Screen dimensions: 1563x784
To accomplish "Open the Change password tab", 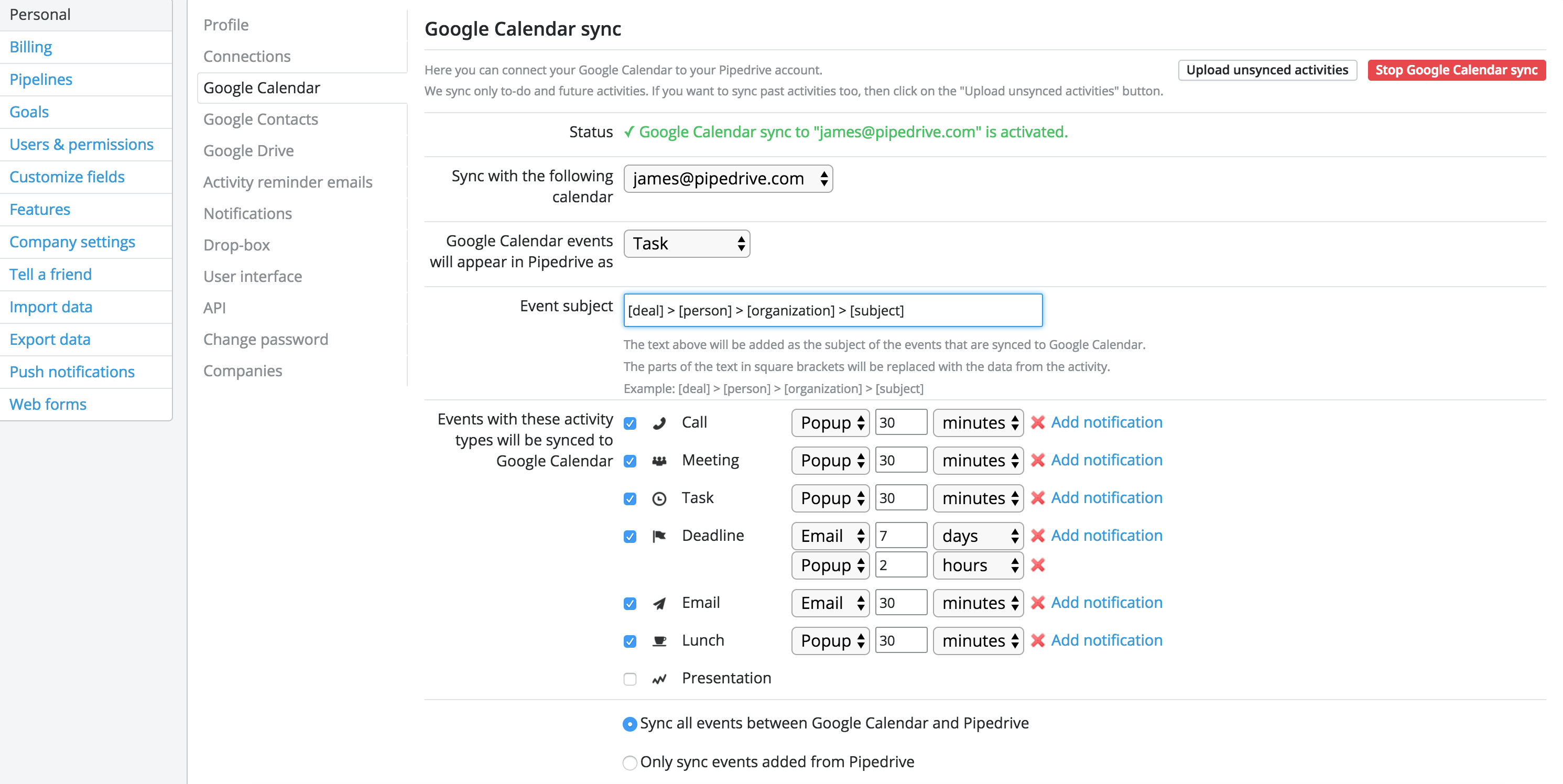I will [x=266, y=340].
